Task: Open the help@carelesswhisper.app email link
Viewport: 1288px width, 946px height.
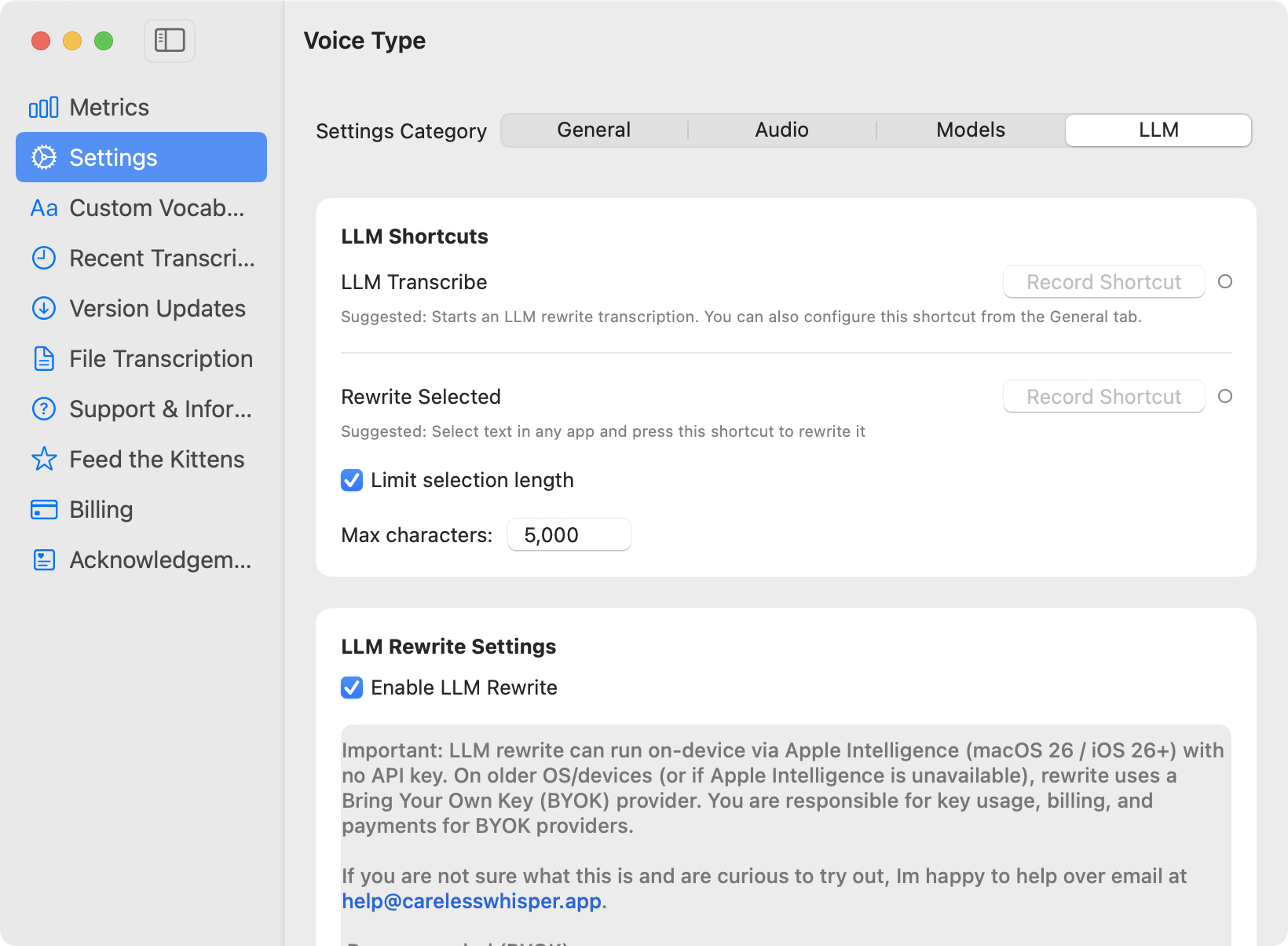Action: (471, 901)
